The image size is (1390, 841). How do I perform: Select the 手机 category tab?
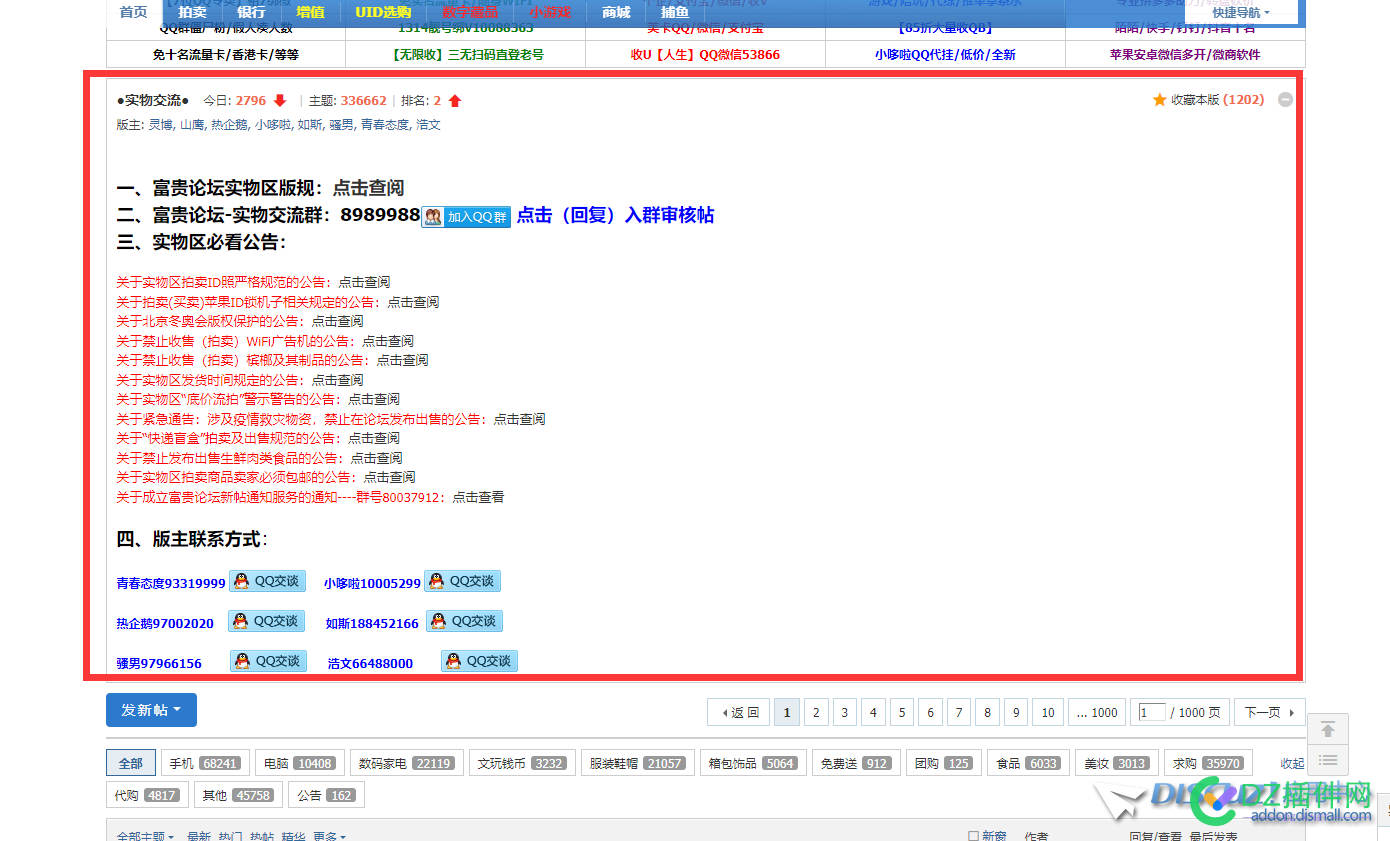(x=205, y=763)
